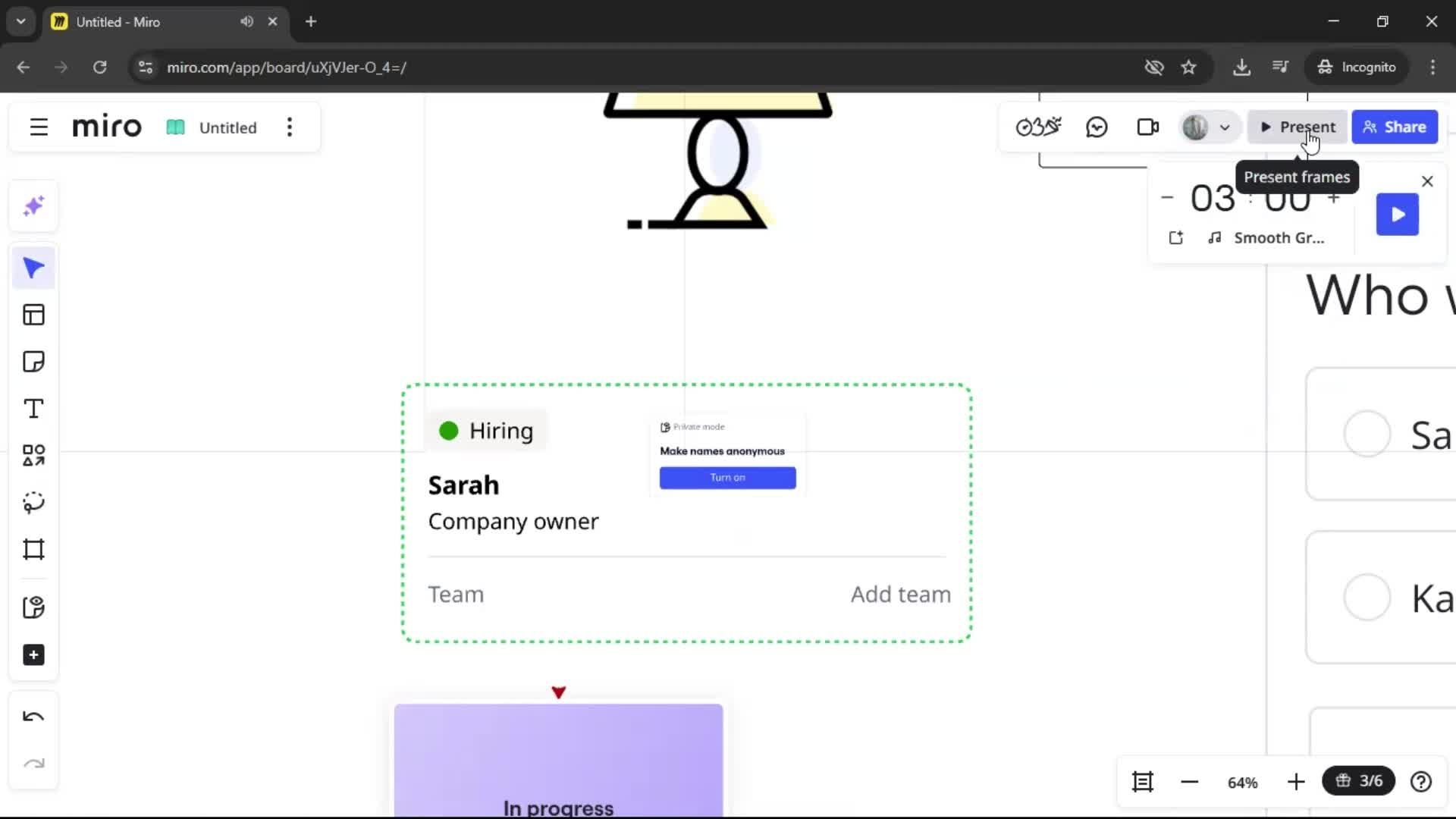Expand collaborators dropdown chevron

point(1225,127)
